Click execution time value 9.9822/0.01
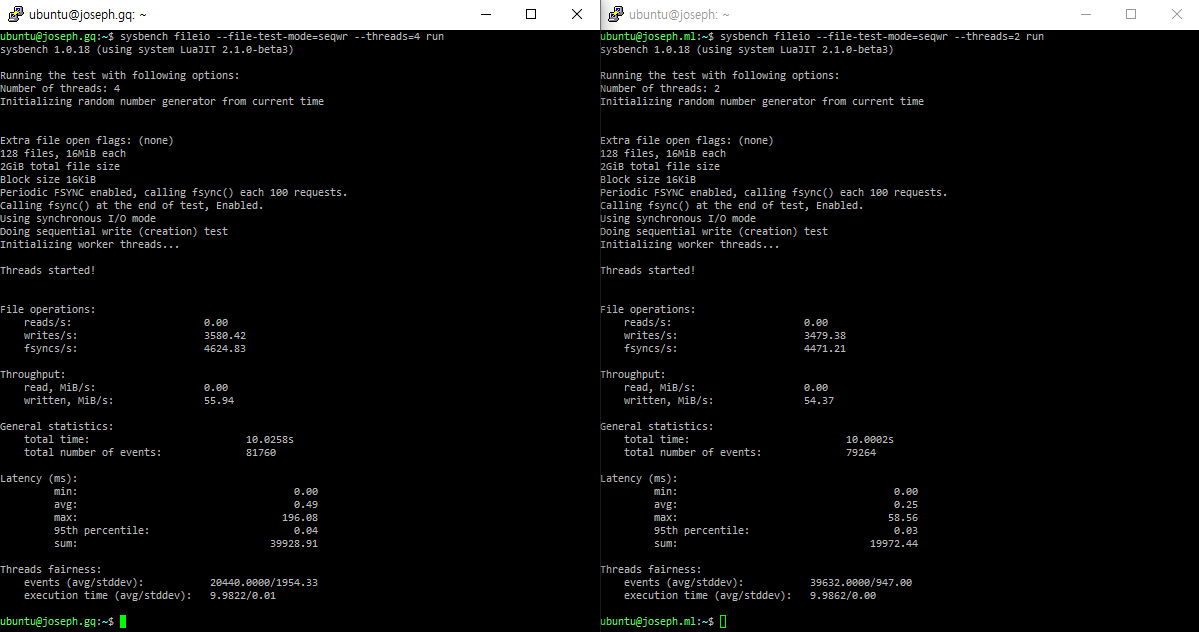1199x632 pixels. tap(243, 595)
